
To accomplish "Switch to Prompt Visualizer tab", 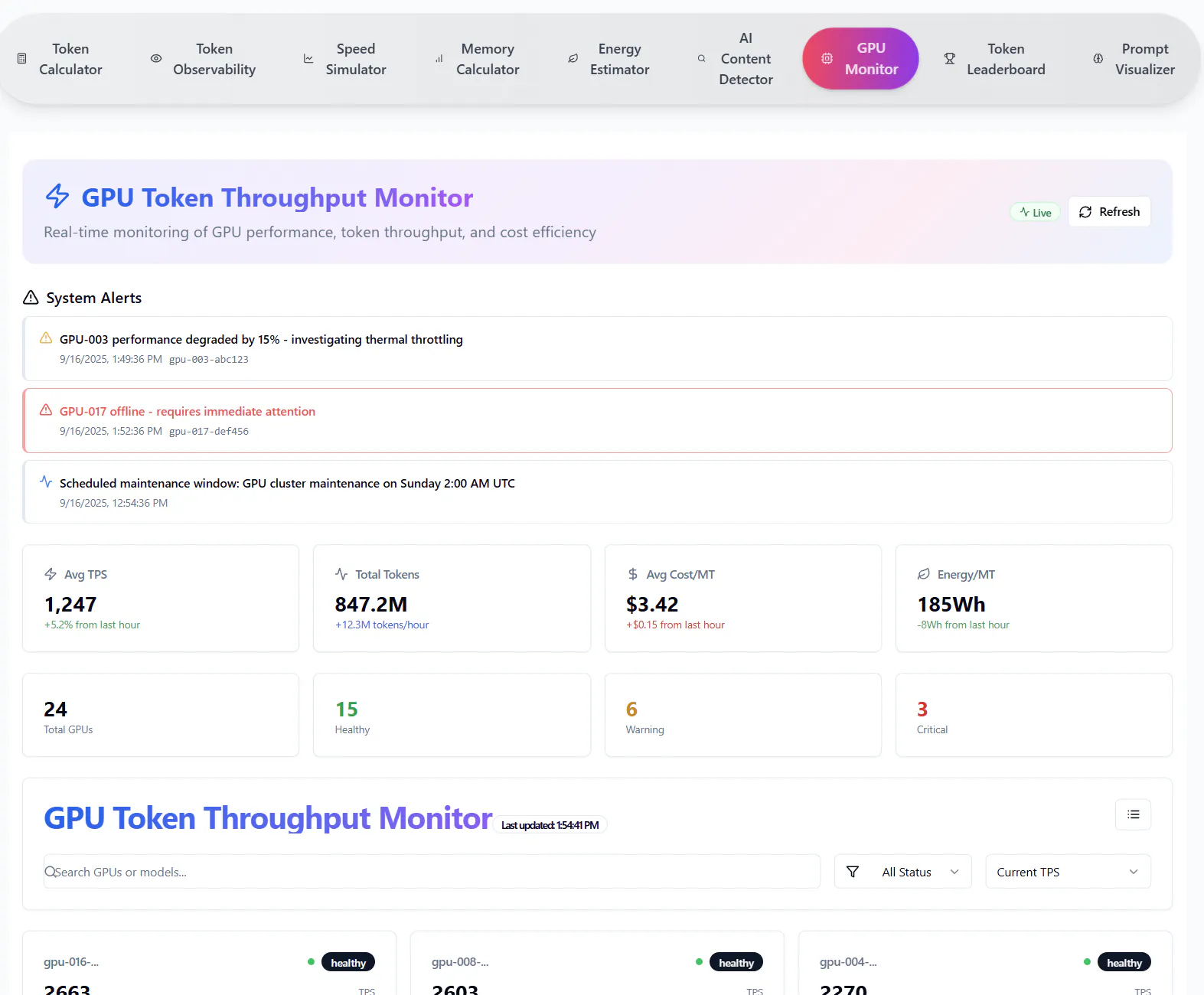I will click(x=1134, y=59).
